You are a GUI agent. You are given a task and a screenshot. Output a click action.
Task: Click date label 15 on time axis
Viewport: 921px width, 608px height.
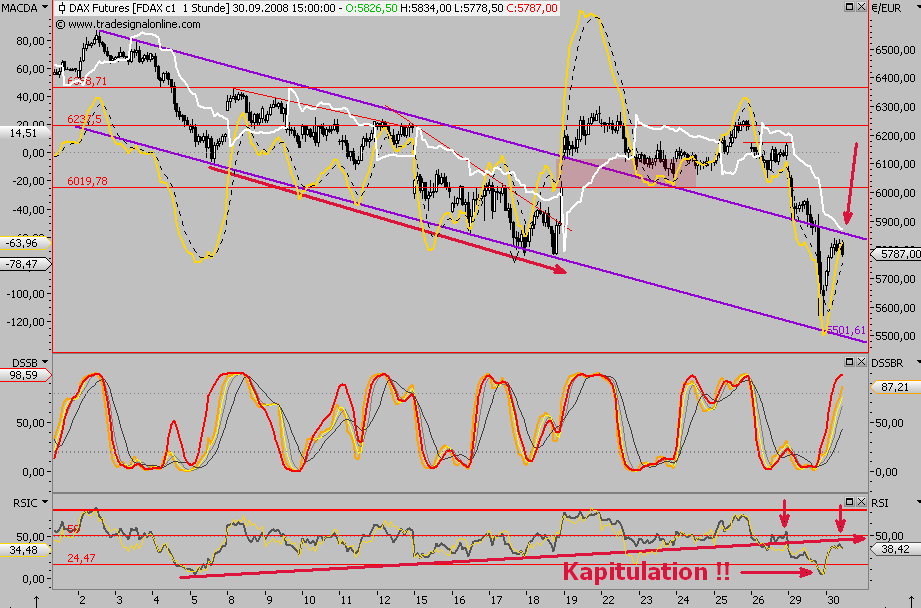click(422, 600)
